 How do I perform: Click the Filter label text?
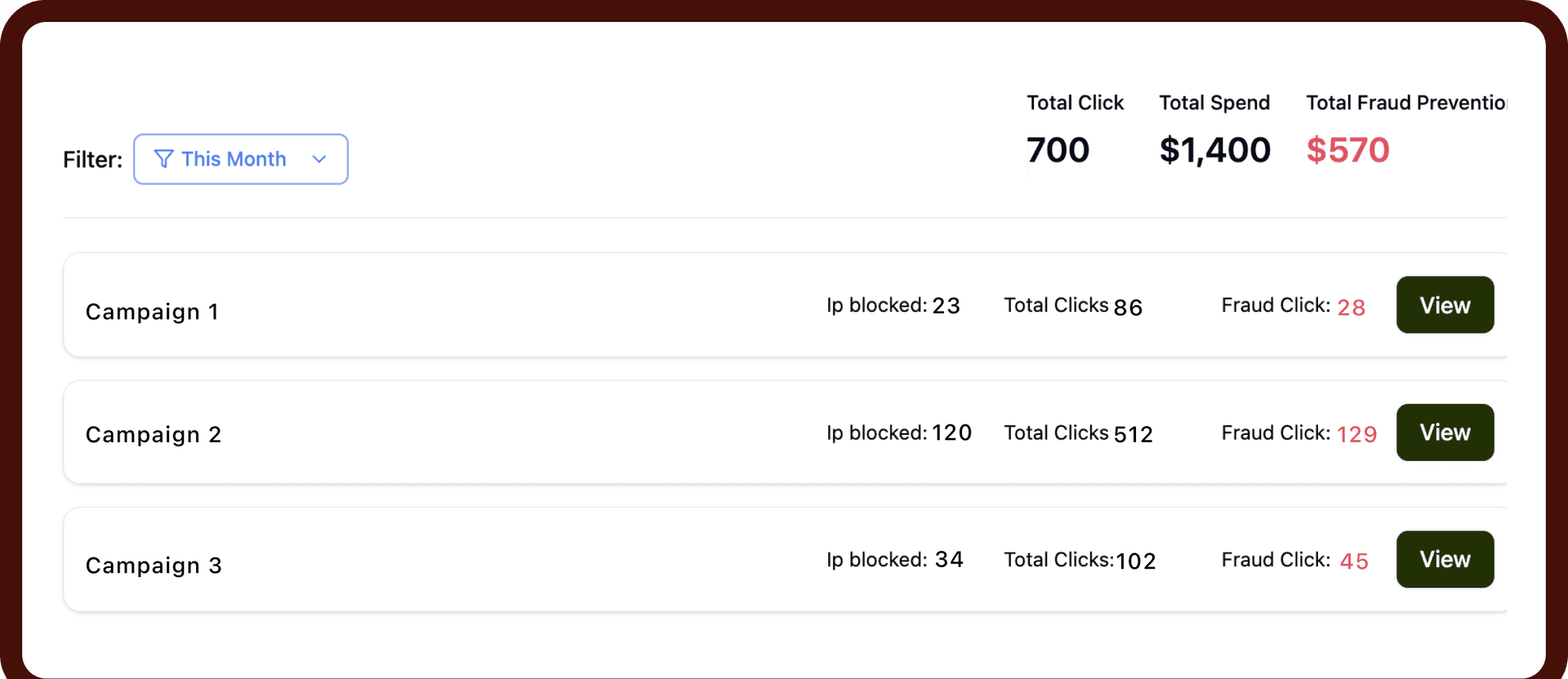92,159
